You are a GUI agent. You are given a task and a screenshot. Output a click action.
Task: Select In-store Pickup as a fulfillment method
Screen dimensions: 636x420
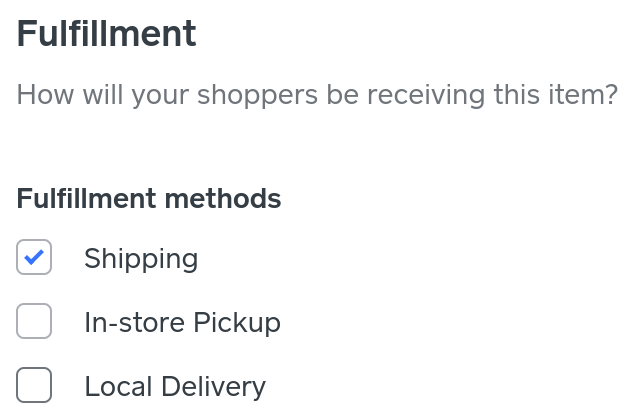point(34,322)
